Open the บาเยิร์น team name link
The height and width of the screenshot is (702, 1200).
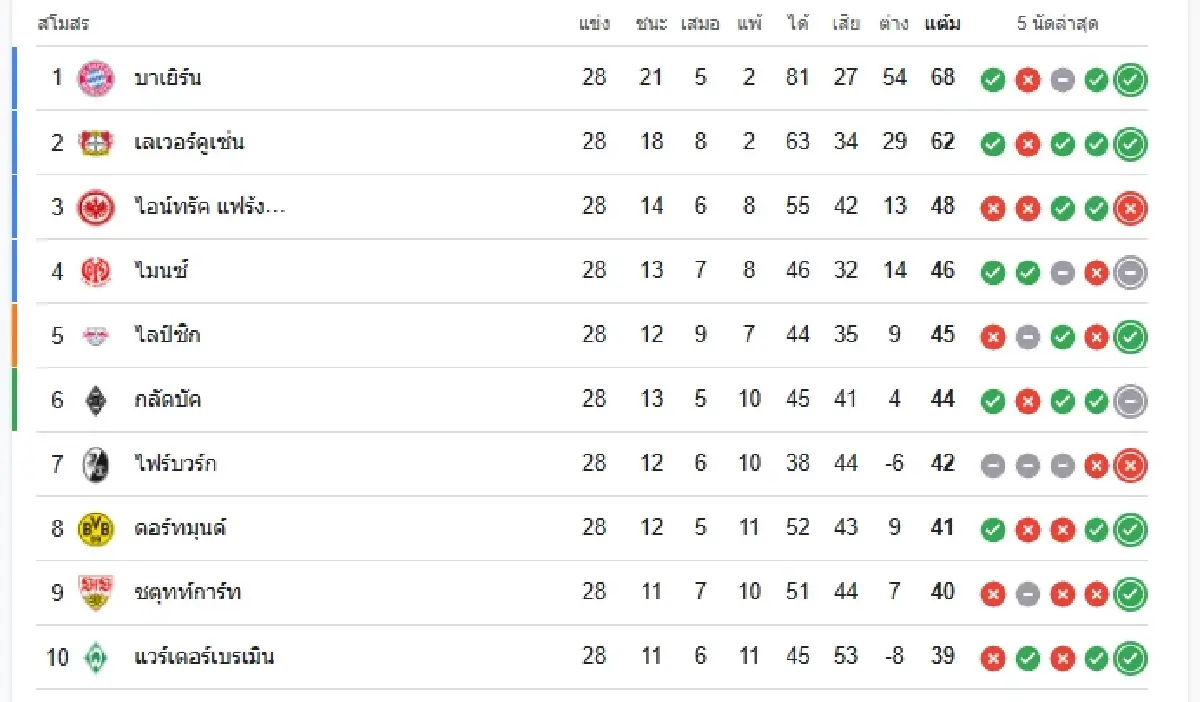(167, 78)
